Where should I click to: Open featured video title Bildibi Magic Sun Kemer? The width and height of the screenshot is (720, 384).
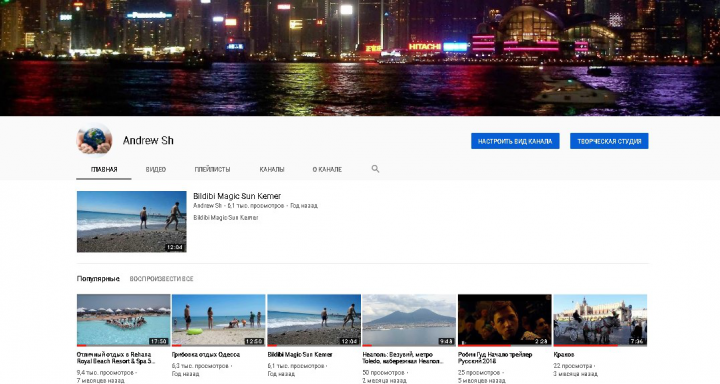pos(237,196)
